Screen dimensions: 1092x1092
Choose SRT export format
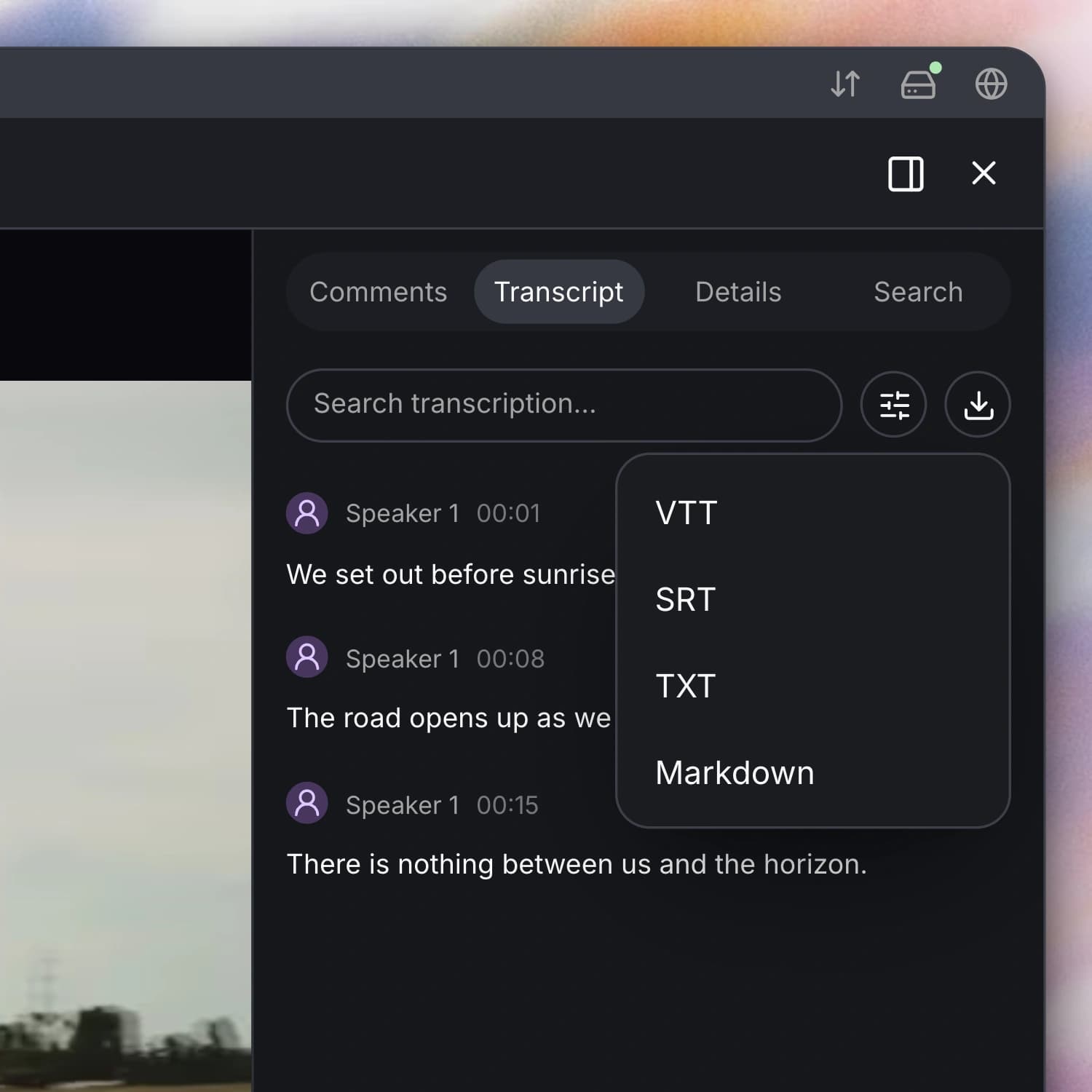tap(812, 600)
